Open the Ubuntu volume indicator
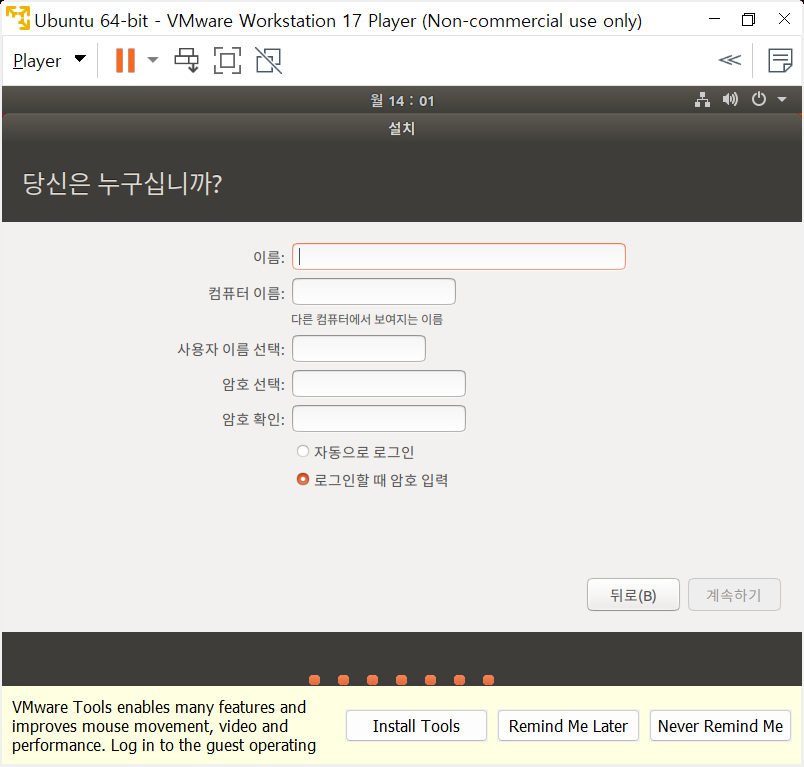The width and height of the screenshot is (804, 767). point(730,99)
